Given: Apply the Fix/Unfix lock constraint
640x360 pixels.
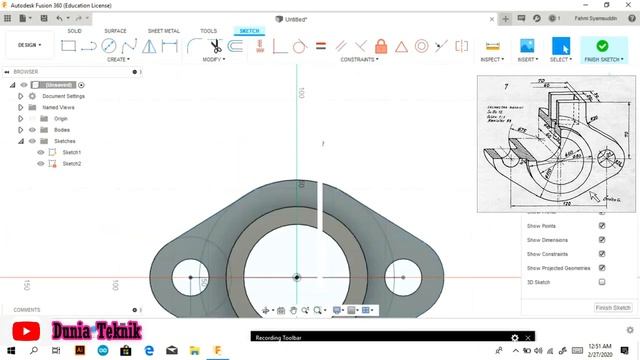Looking at the screenshot, I should pos(381,46).
